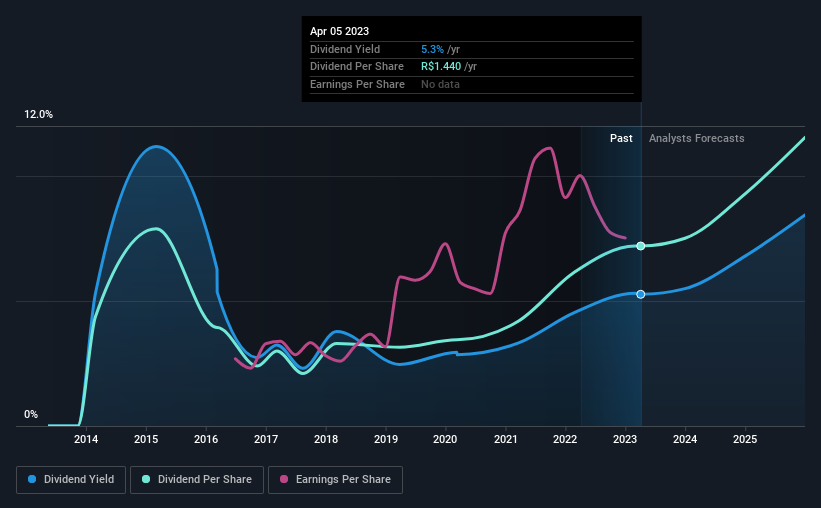The width and height of the screenshot is (821, 508).
Task: Click 'Dividend Per Share' row label in tooltip
Action: (357, 67)
